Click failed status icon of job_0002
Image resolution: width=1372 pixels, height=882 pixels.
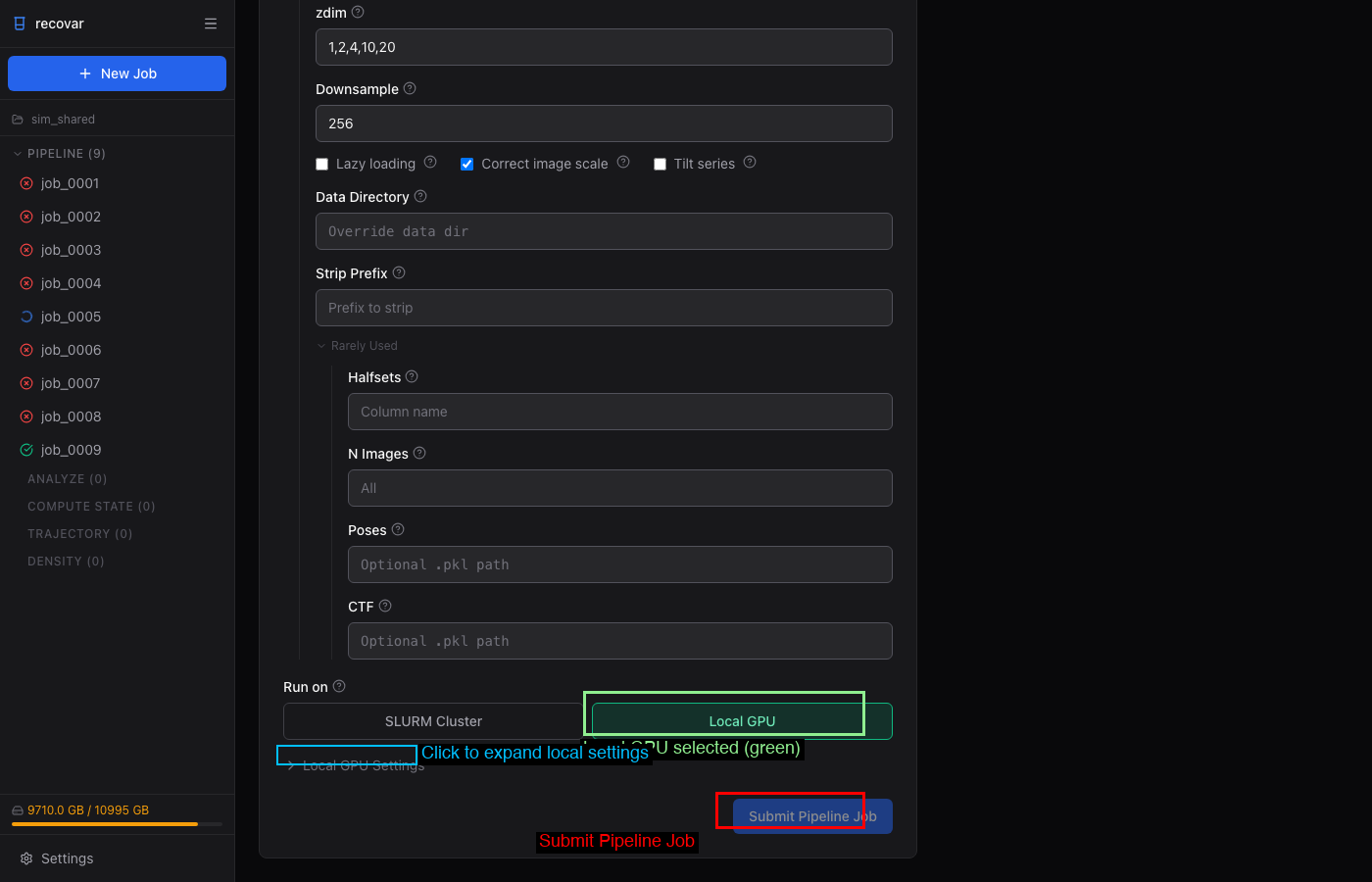coord(26,217)
